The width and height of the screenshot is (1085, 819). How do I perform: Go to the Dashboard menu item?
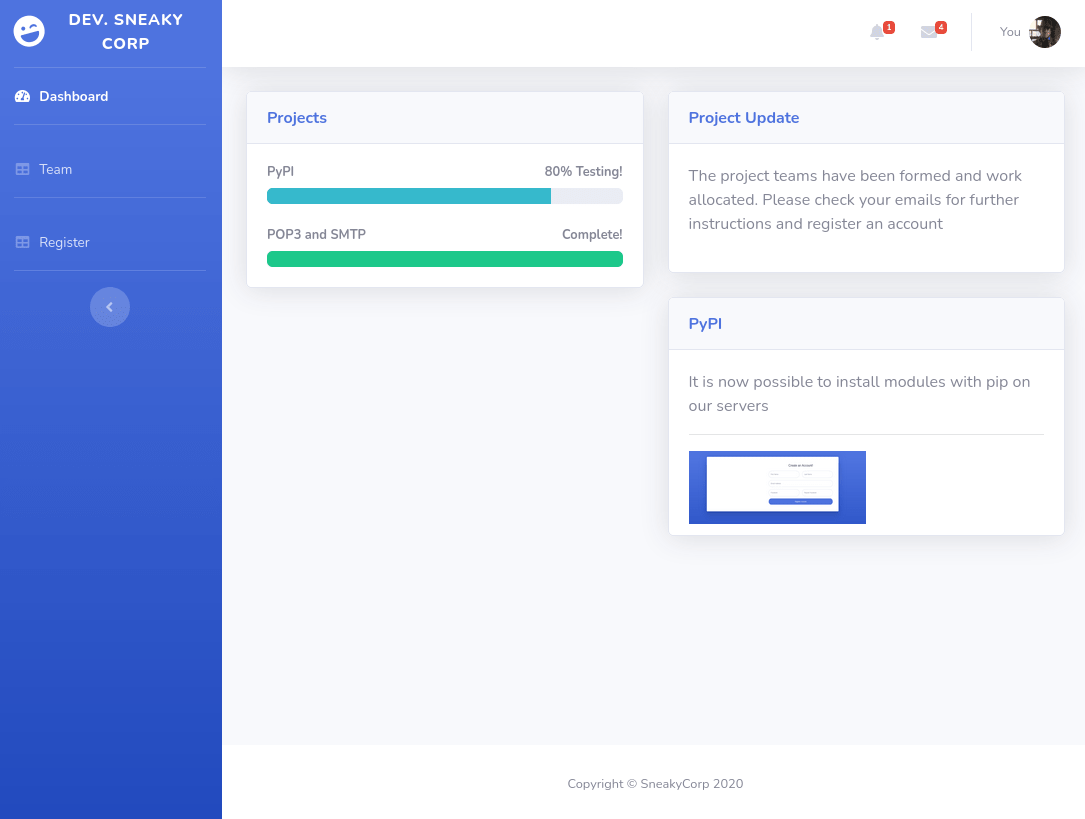click(74, 97)
